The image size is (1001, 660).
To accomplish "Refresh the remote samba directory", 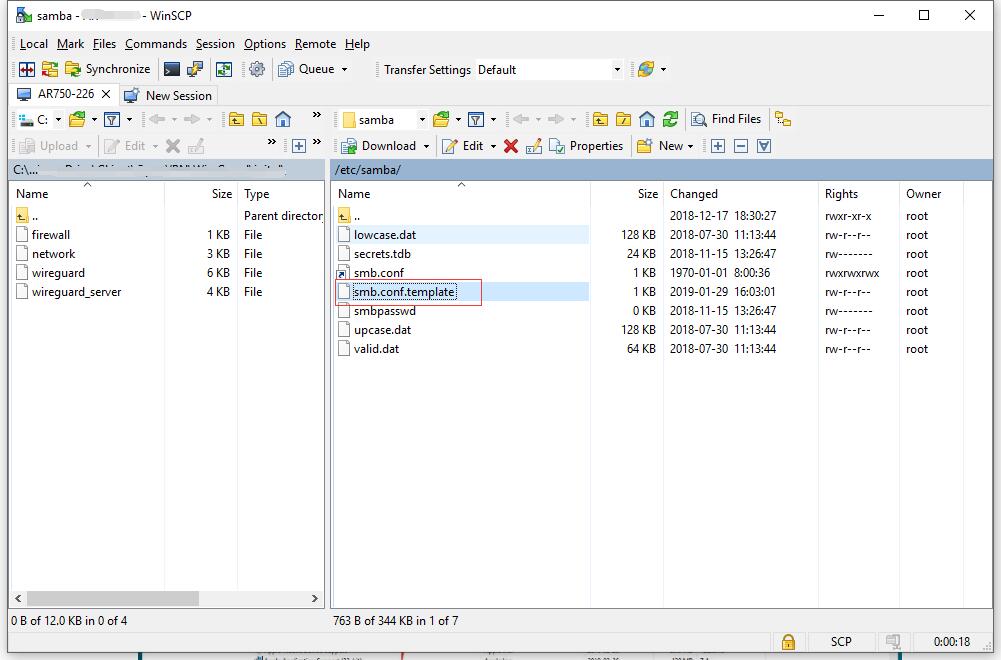I will 670,119.
